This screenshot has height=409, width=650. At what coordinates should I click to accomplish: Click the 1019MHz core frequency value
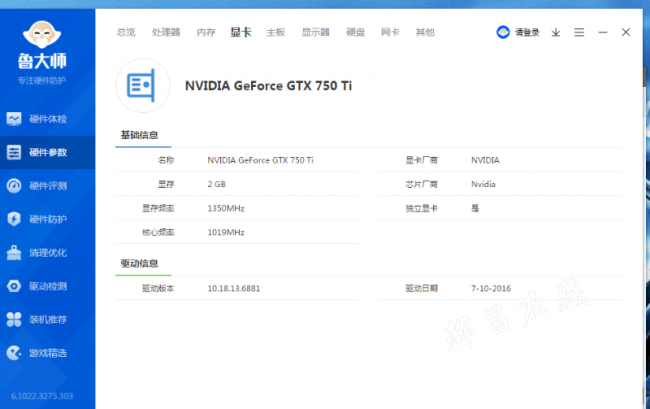pyautogui.click(x=226, y=232)
